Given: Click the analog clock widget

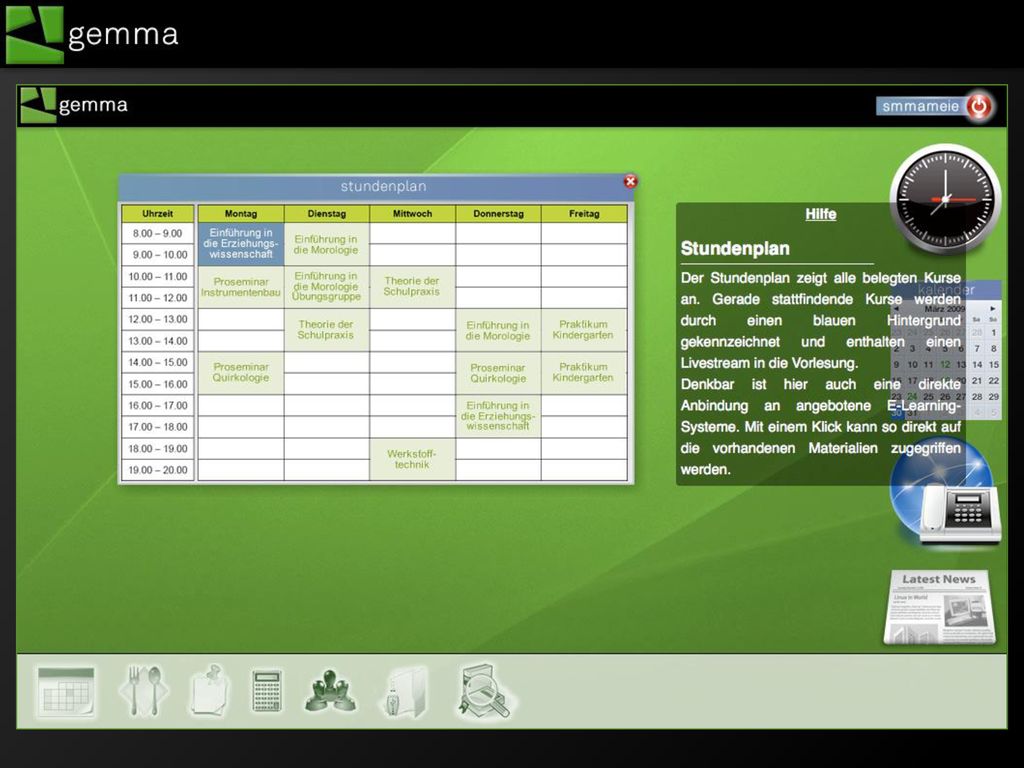Looking at the screenshot, I should pos(945,199).
